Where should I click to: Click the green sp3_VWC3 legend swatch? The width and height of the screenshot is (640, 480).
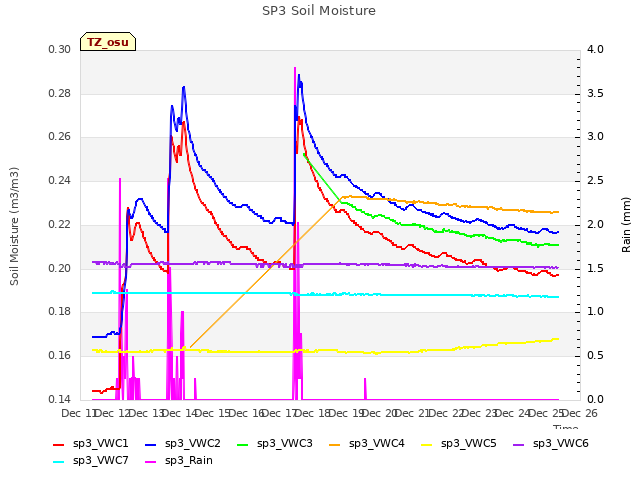point(243,444)
